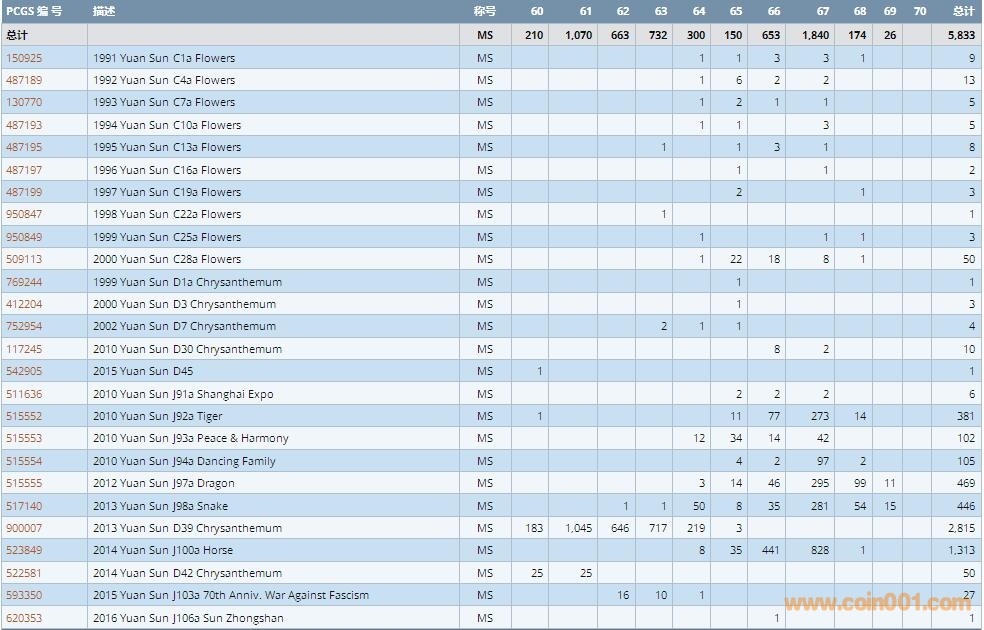
Task: Click the 称号 column header
Action: pos(485,11)
